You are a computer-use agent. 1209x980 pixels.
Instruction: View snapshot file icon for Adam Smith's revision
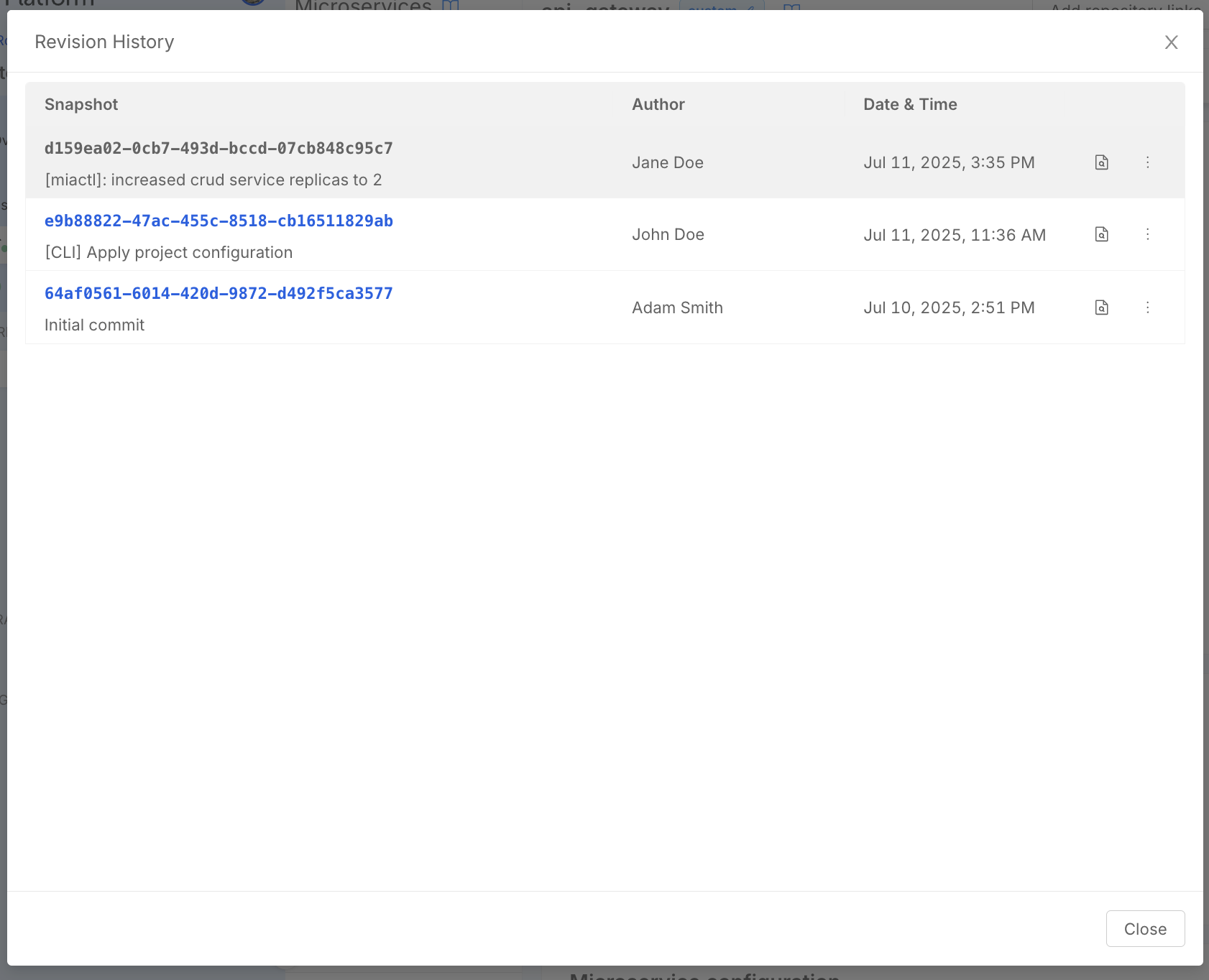coord(1101,308)
